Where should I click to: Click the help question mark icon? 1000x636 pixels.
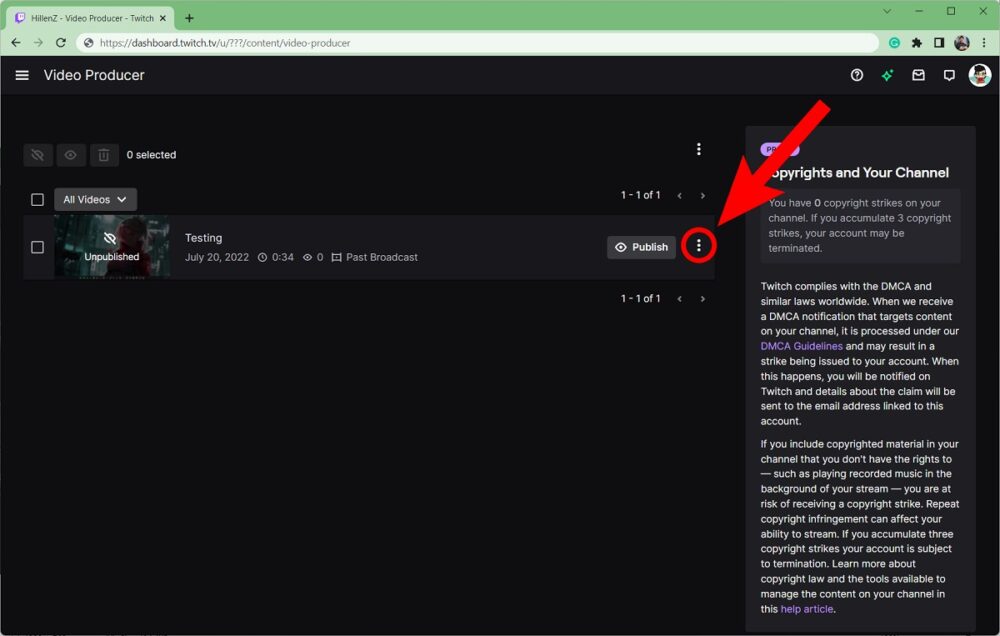coord(856,75)
